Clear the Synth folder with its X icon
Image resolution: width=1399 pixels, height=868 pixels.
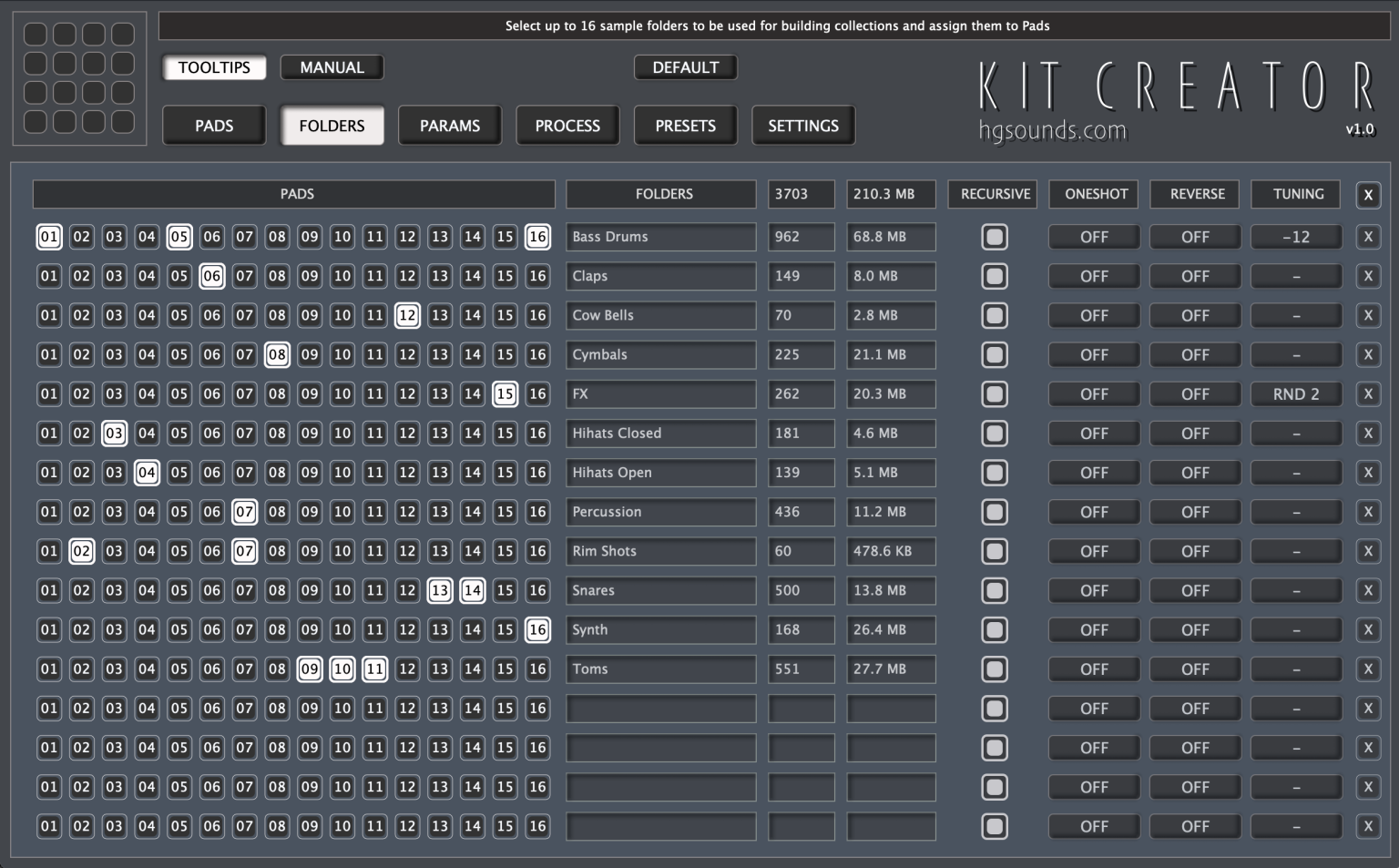pyautogui.click(x=1368, y=629)
